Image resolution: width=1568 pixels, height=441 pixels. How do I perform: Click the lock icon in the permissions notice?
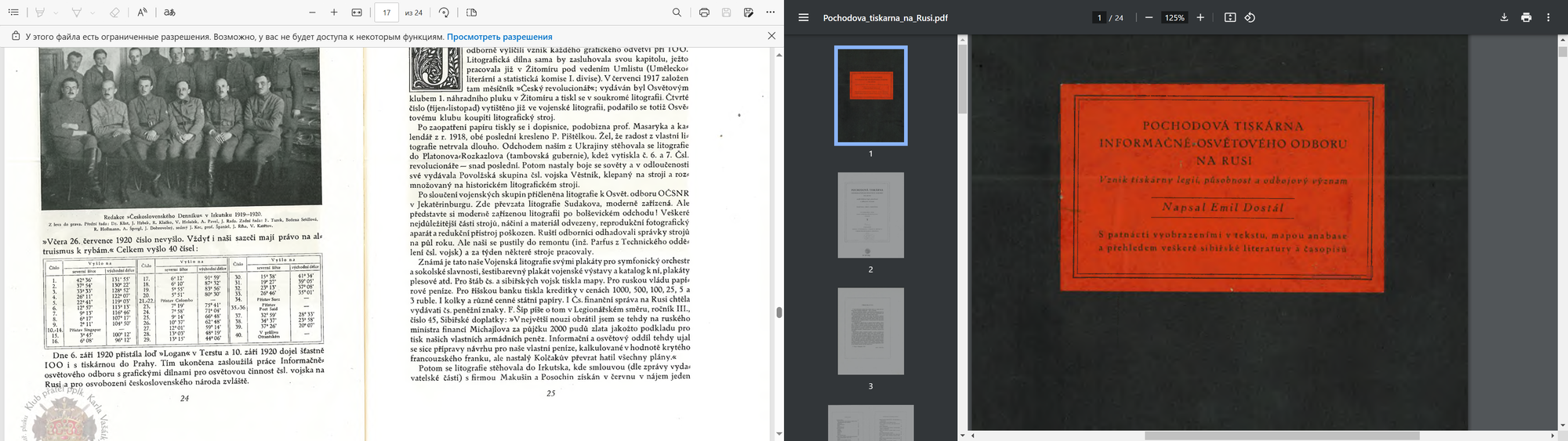pos(16,36)
